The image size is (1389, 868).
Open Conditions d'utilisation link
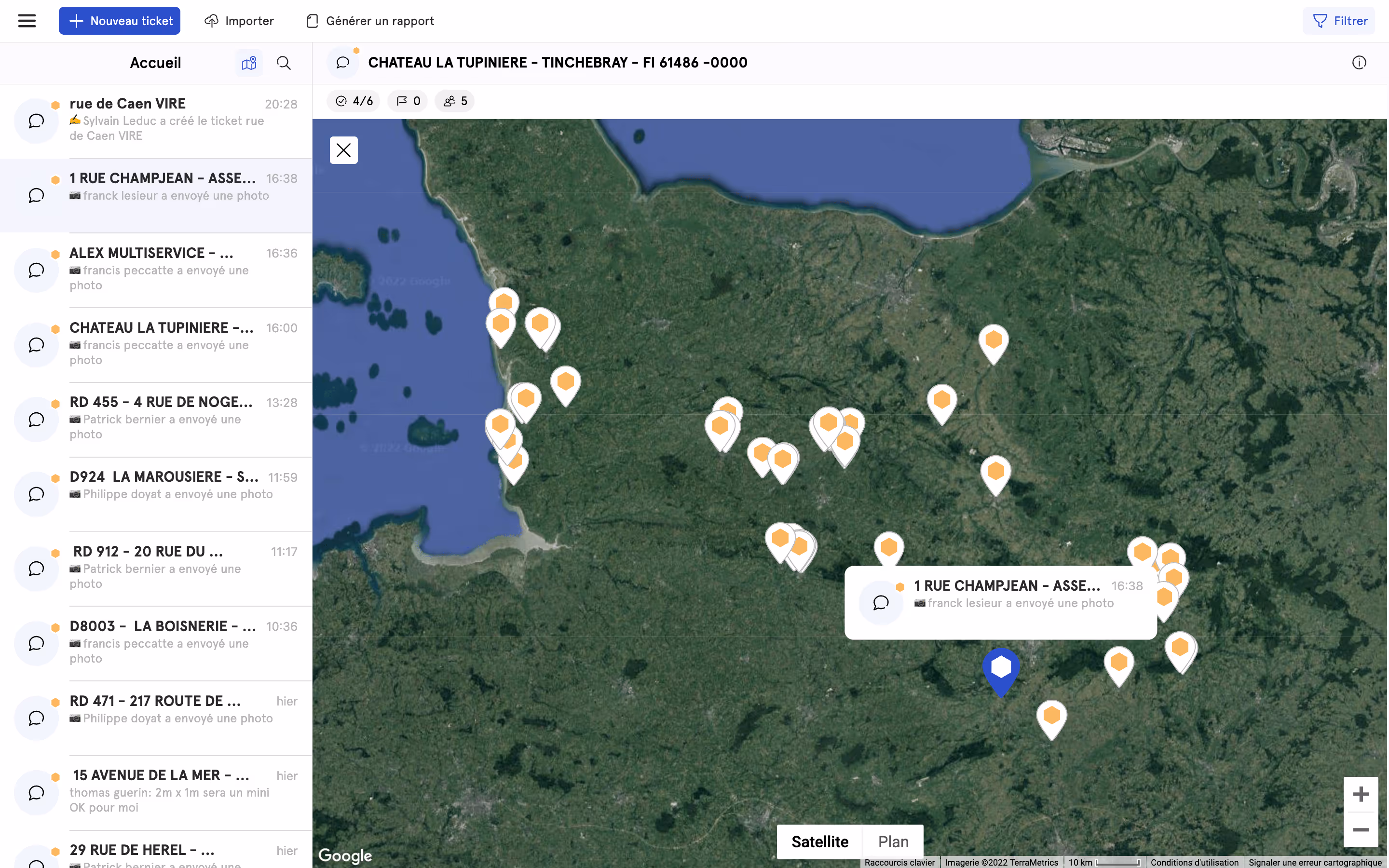pos(1194,862)
